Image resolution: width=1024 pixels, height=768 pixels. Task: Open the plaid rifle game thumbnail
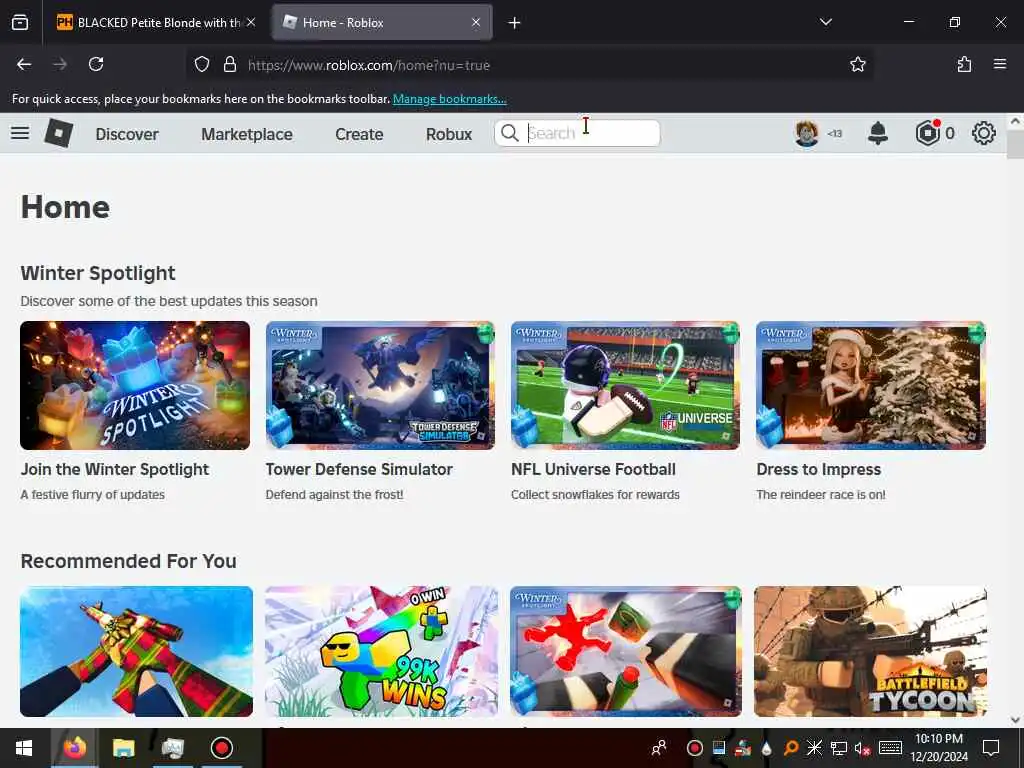[x=136, y=651]
